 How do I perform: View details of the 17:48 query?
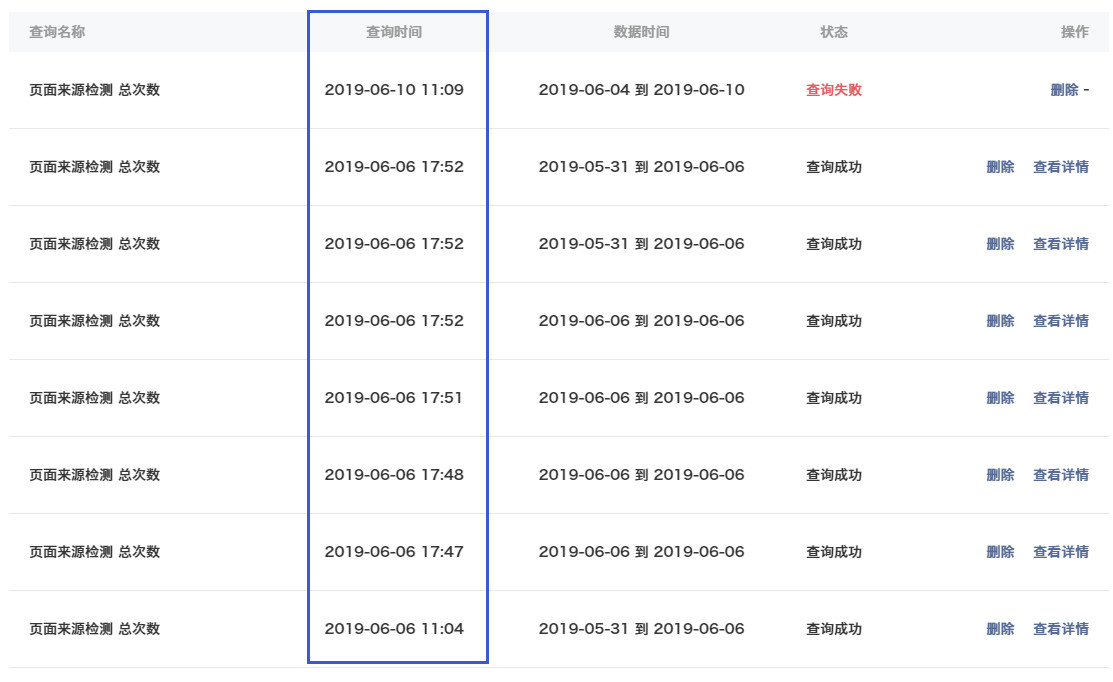click(1060, 475)
